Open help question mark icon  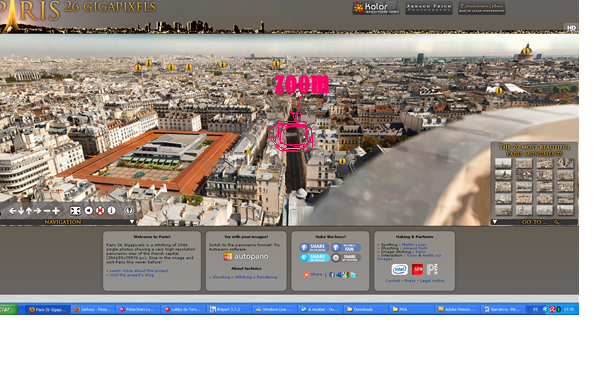[129, 210]
